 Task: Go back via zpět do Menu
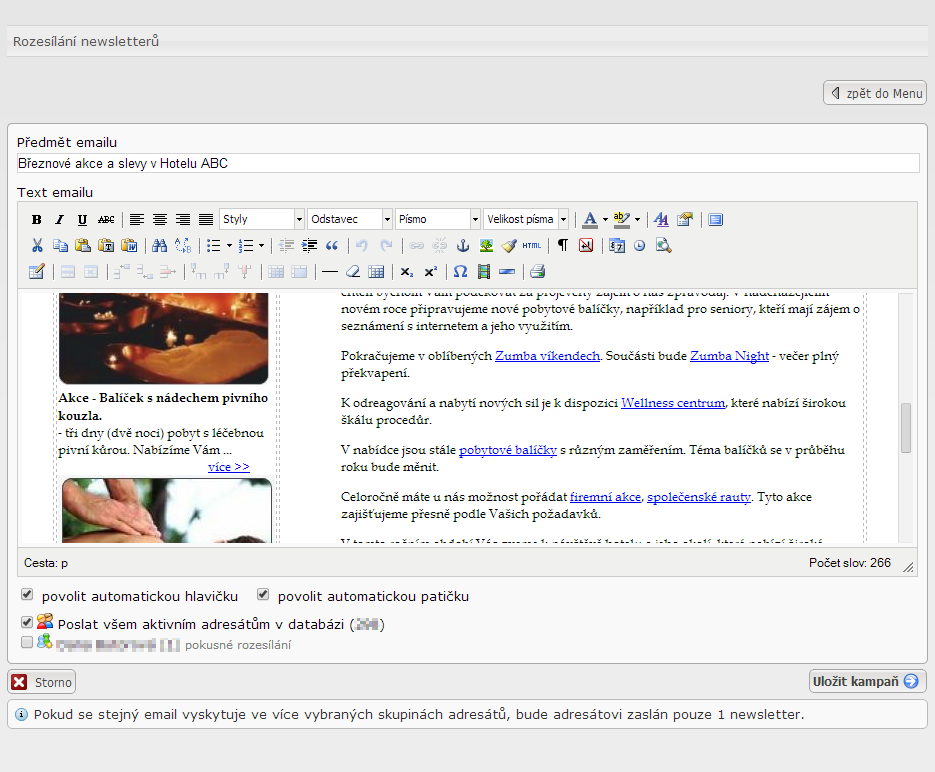tap(875, 93)
